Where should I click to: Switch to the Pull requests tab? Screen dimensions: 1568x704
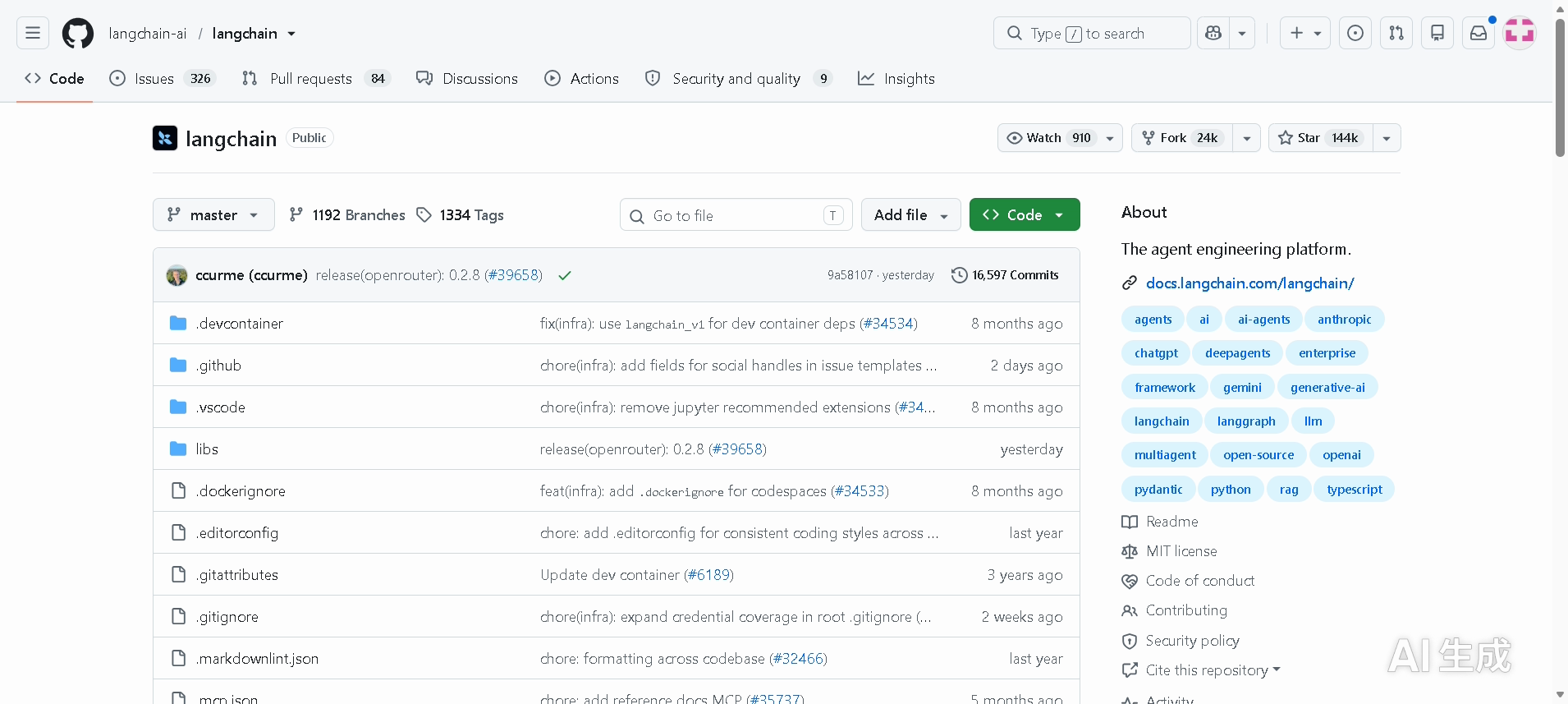(x=315, y=79)
